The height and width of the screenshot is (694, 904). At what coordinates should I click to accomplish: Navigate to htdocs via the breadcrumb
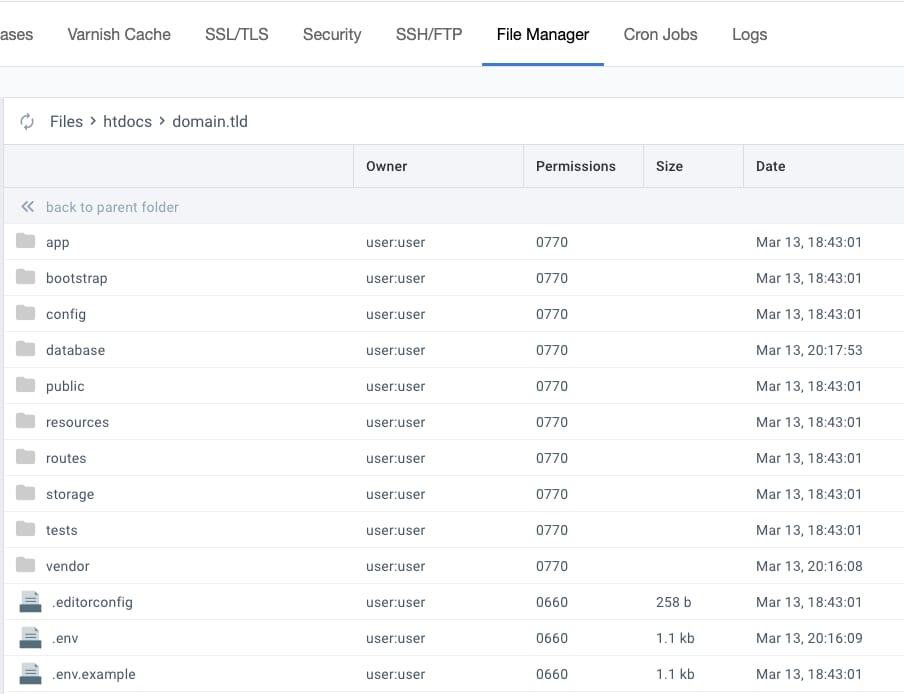click(127, 121)
